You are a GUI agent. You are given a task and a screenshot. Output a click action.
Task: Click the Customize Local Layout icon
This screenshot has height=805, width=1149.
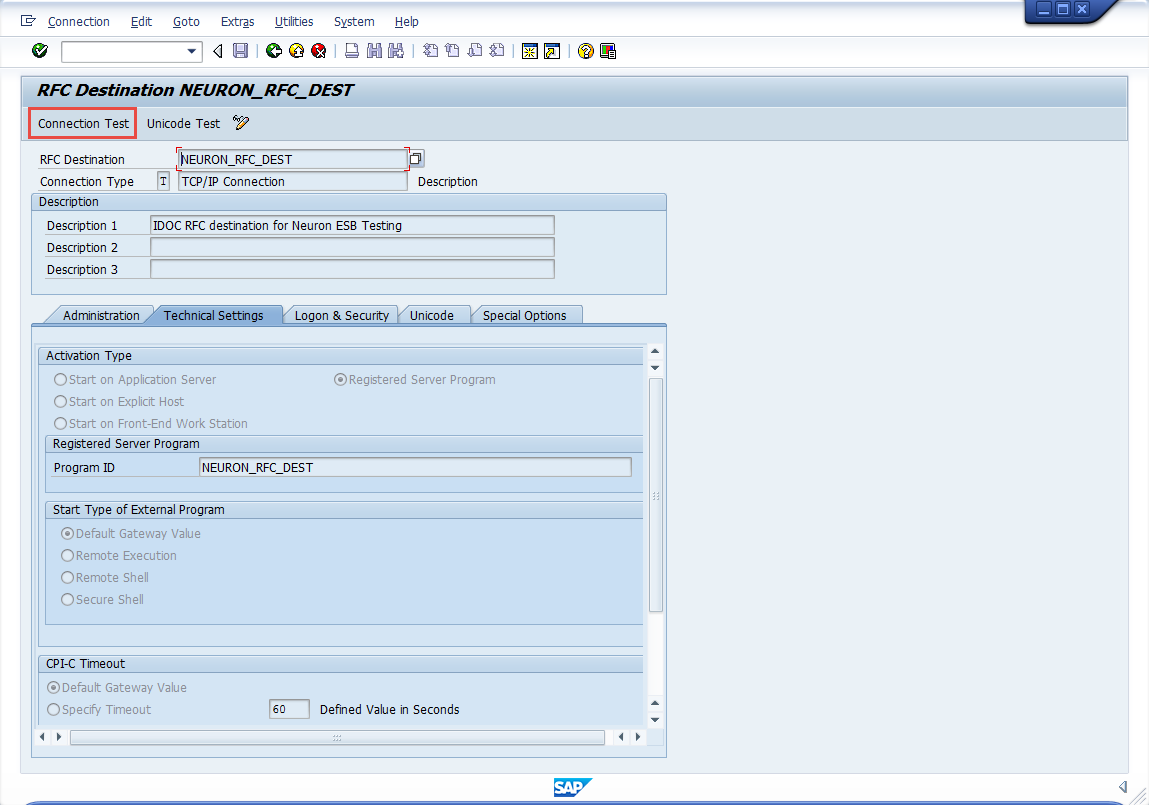[x=607, y=51]
